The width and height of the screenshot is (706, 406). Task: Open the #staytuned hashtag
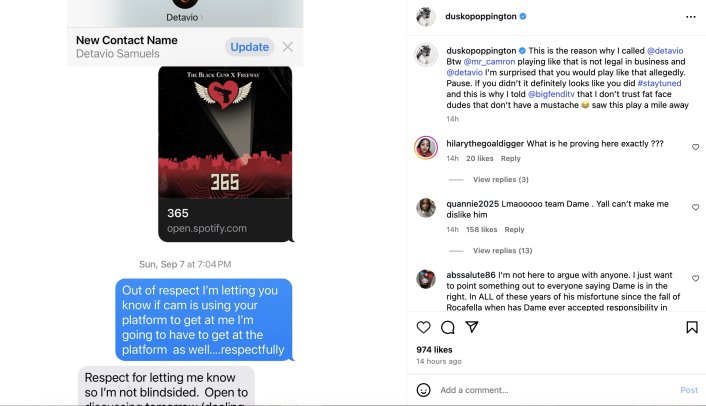click(659, 83)
